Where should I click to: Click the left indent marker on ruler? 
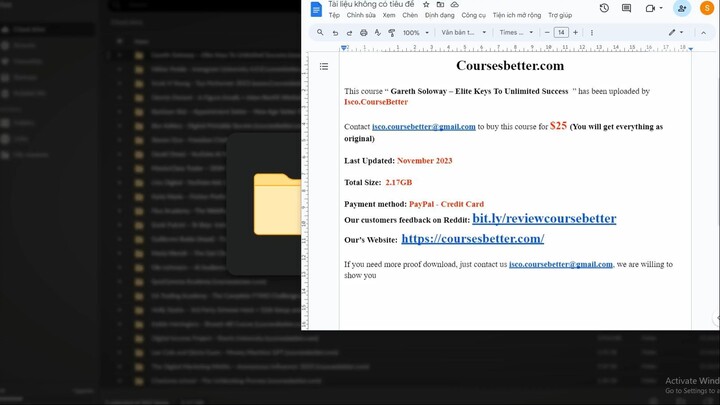pyautogui.click(x=344, y=48)
